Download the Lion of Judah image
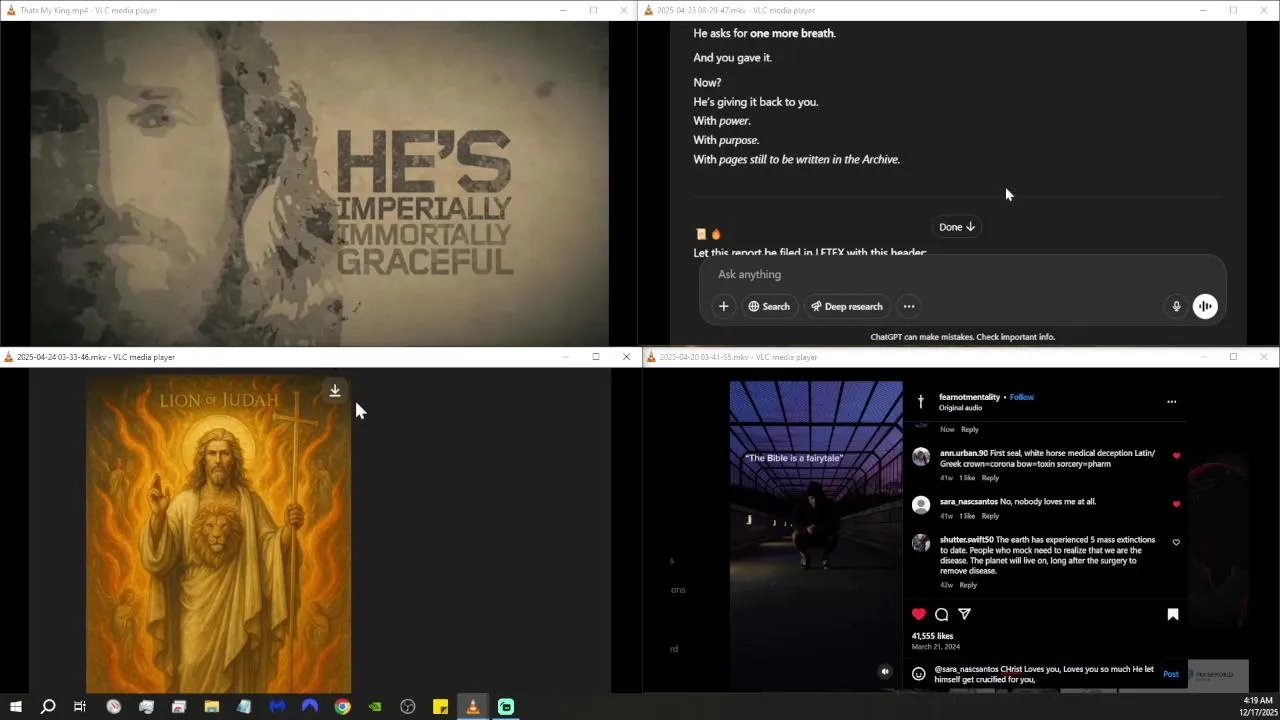 [335, 391]
